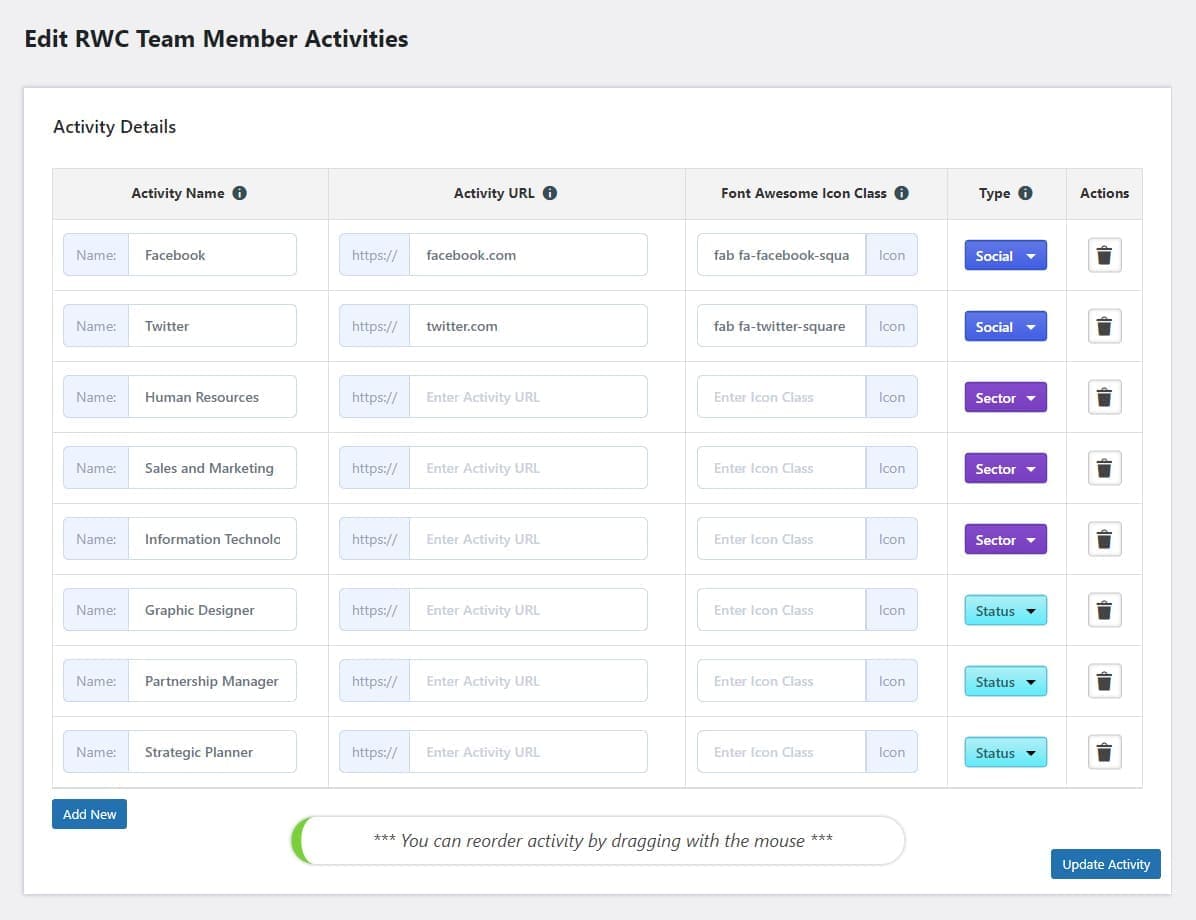
Task: Click Update Activity button
Action: (1105, 864)
